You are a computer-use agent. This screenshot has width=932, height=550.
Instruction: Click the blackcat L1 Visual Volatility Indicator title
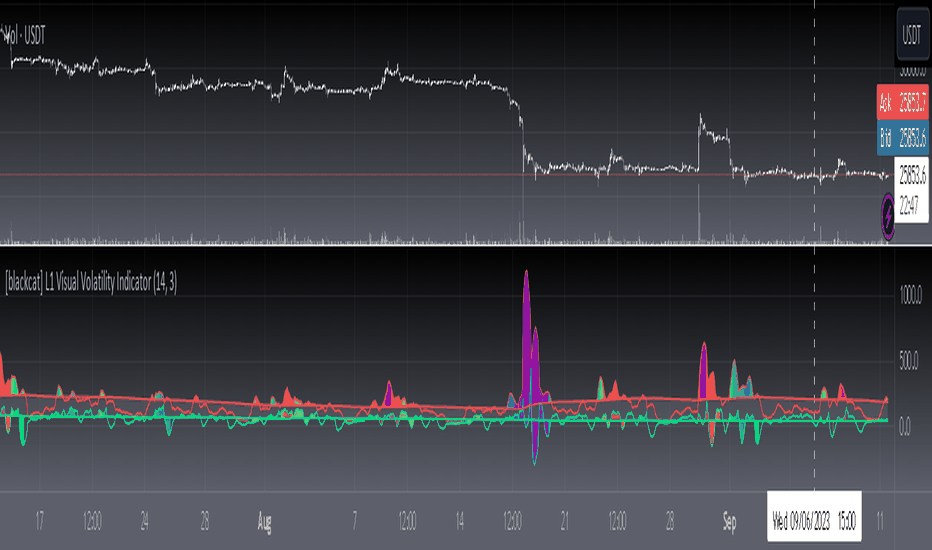[x=91, y=282]
